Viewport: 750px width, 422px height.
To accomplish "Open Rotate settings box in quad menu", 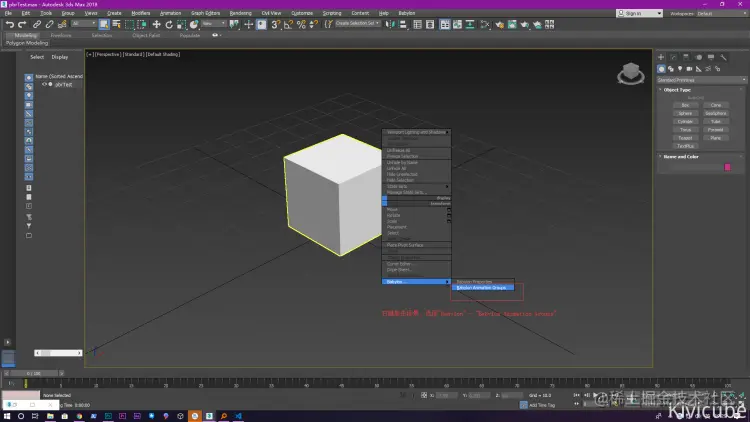I will click(449, 215).
